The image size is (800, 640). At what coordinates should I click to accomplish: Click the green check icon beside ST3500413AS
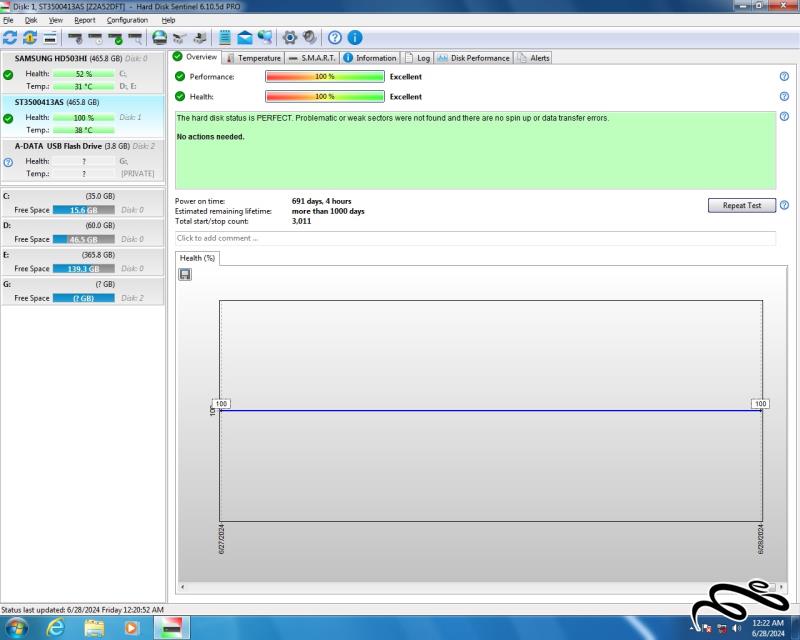(8, 119)
